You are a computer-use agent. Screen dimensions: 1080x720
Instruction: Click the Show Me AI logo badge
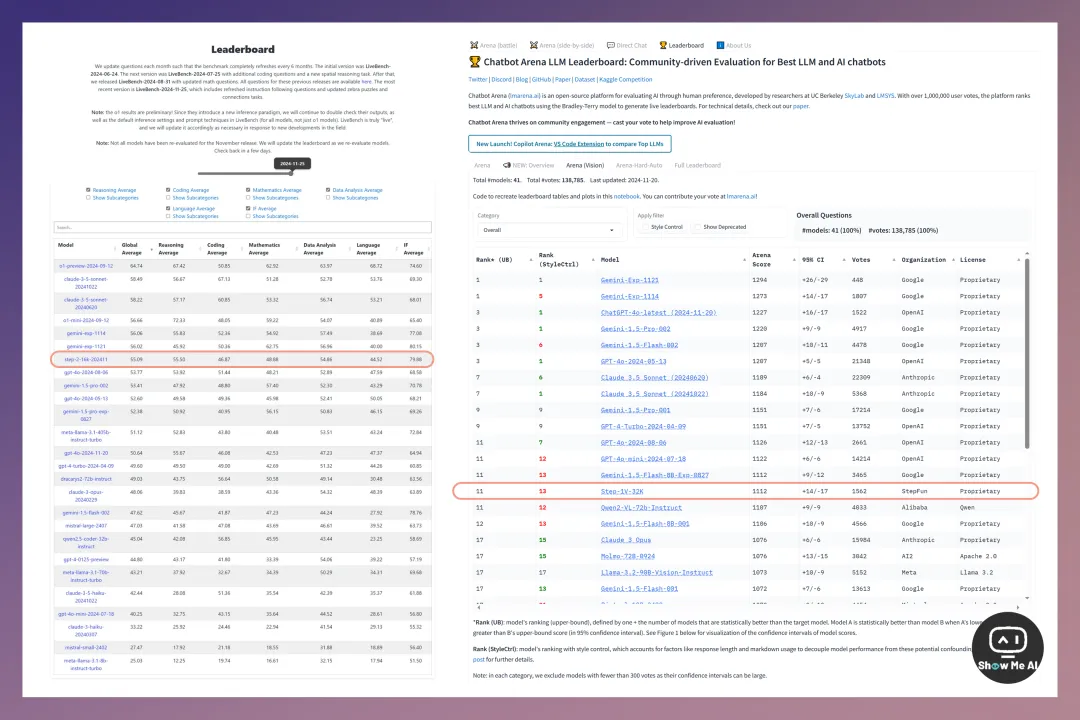pos(1007,648)
